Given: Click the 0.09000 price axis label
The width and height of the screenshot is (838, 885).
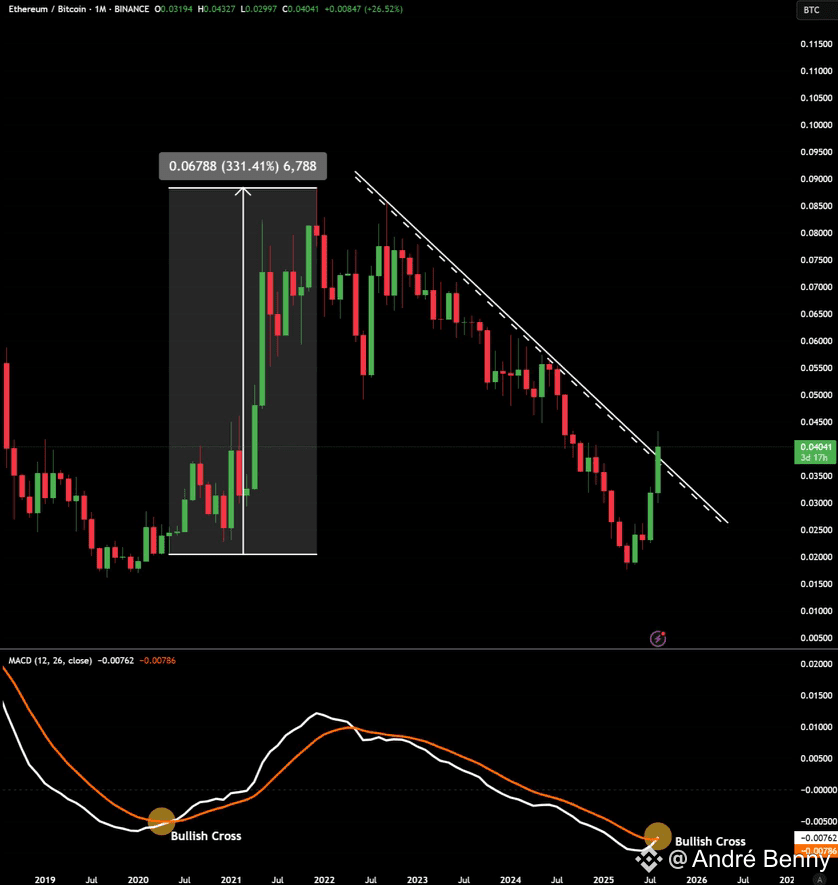Looking at the screenshot, I should pyautogui.click(x=816, y=179).
